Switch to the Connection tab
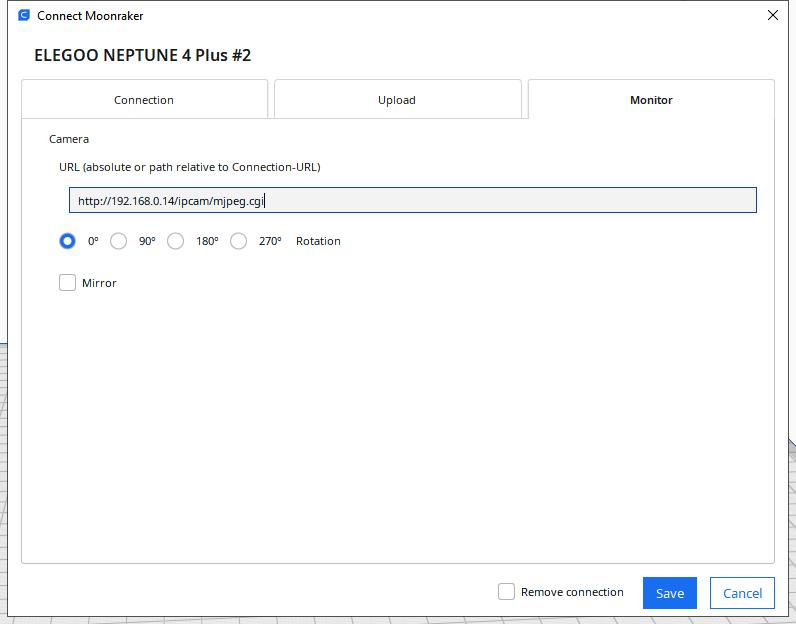 pyautogui.click(x=144, y=100)
